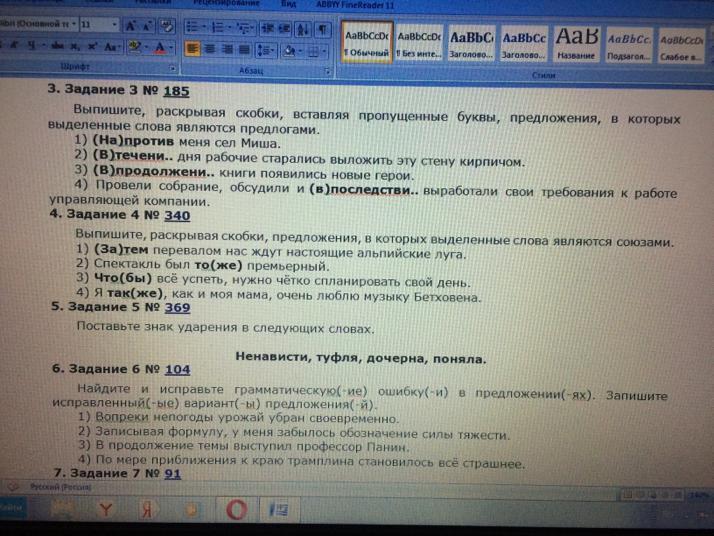Click the multilevel list icon
Screen dimensions: 714x536
pos(244,28)
